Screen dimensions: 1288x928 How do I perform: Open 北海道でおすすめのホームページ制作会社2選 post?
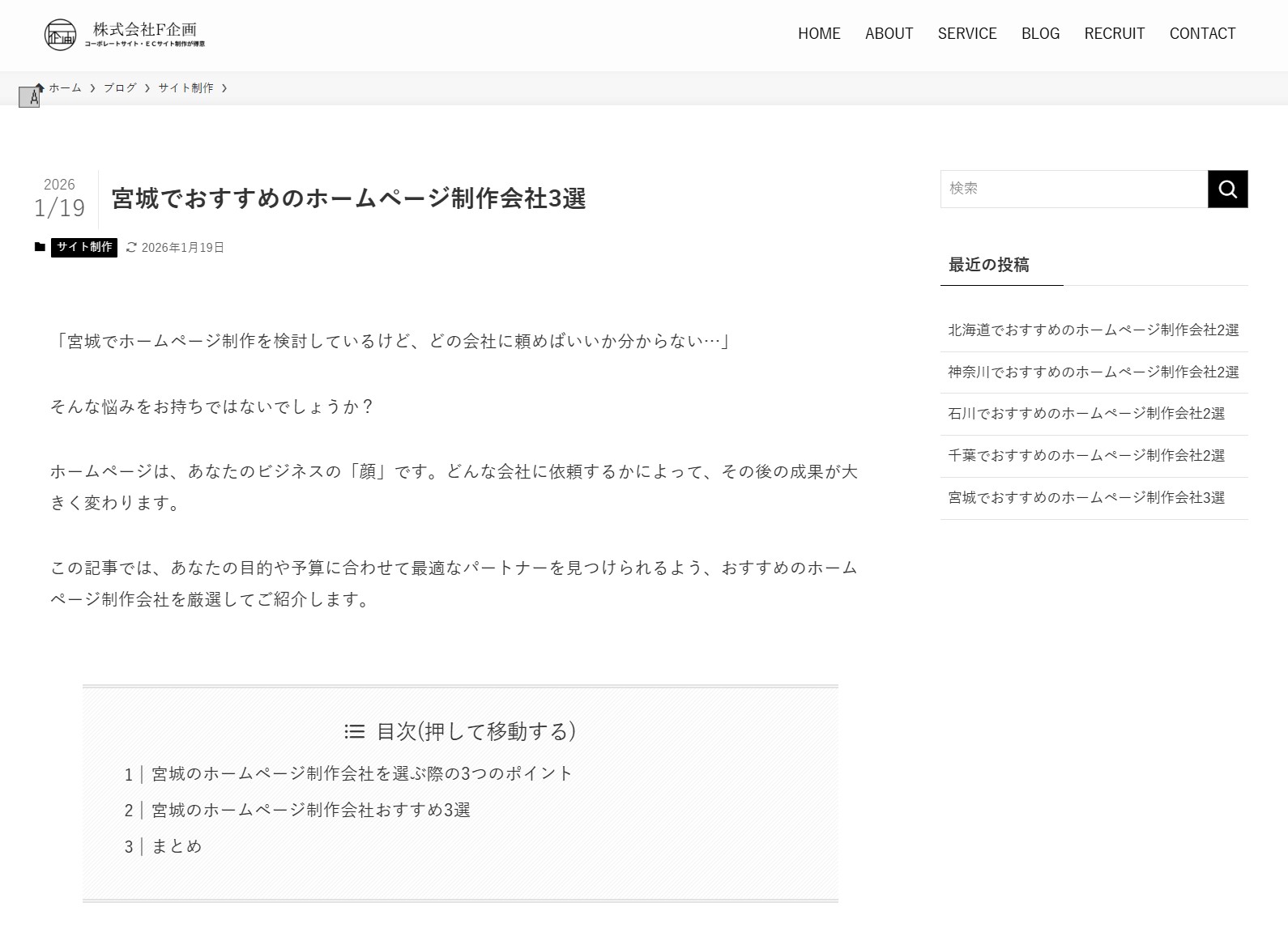click(1094, 330)
